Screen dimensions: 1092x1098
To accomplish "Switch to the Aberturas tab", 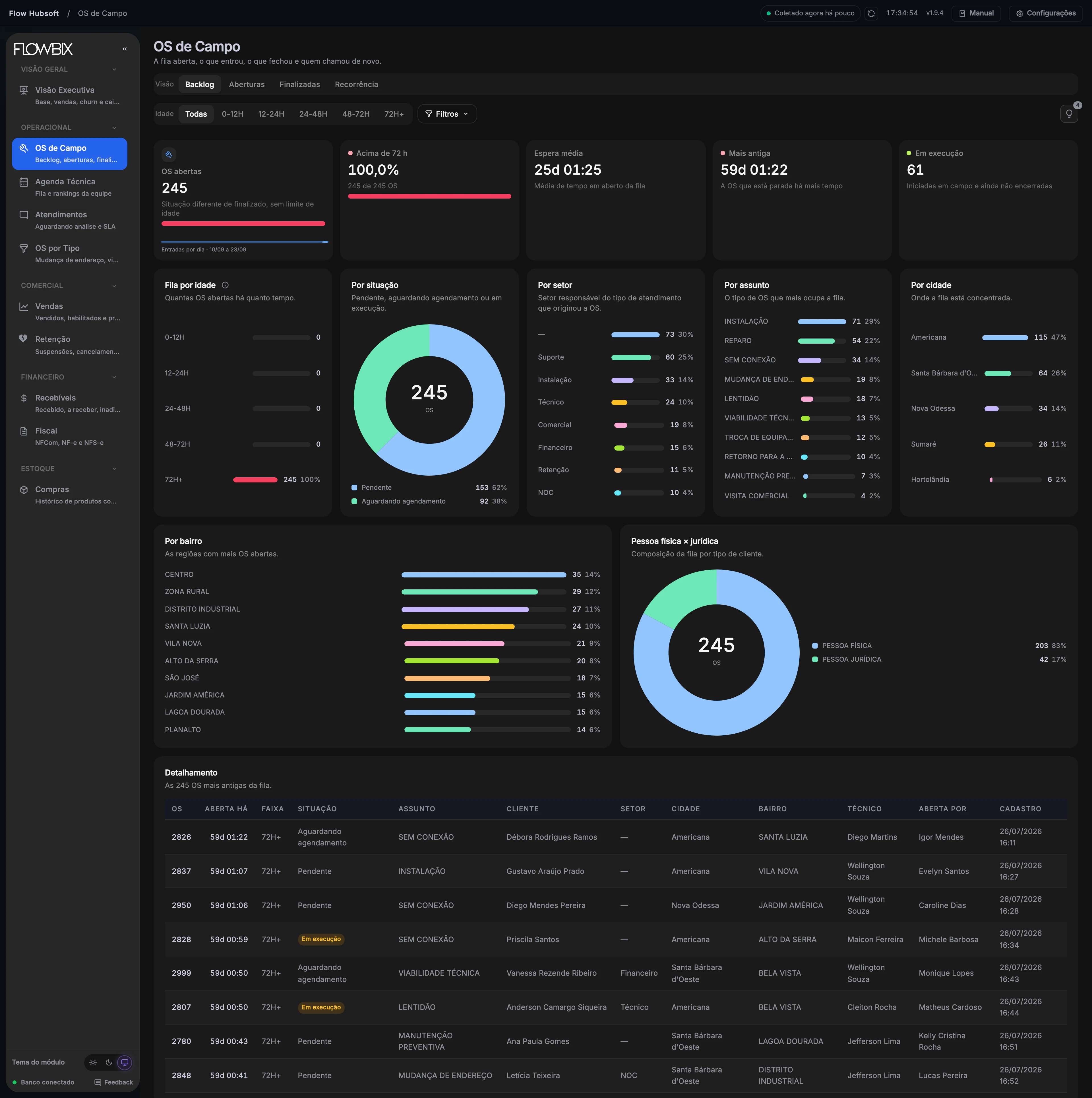I will tap(247, 85).
